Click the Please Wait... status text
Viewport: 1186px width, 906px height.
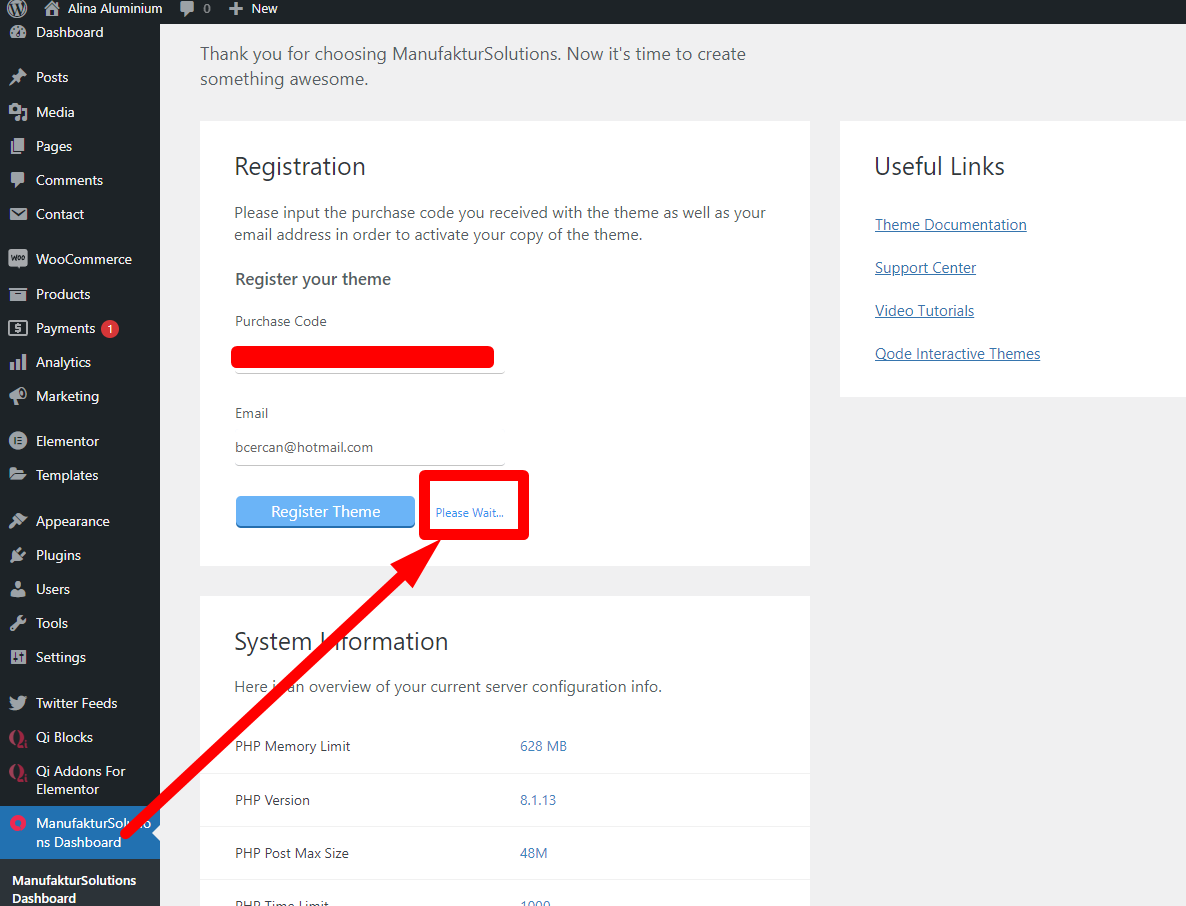click(470, 513)
